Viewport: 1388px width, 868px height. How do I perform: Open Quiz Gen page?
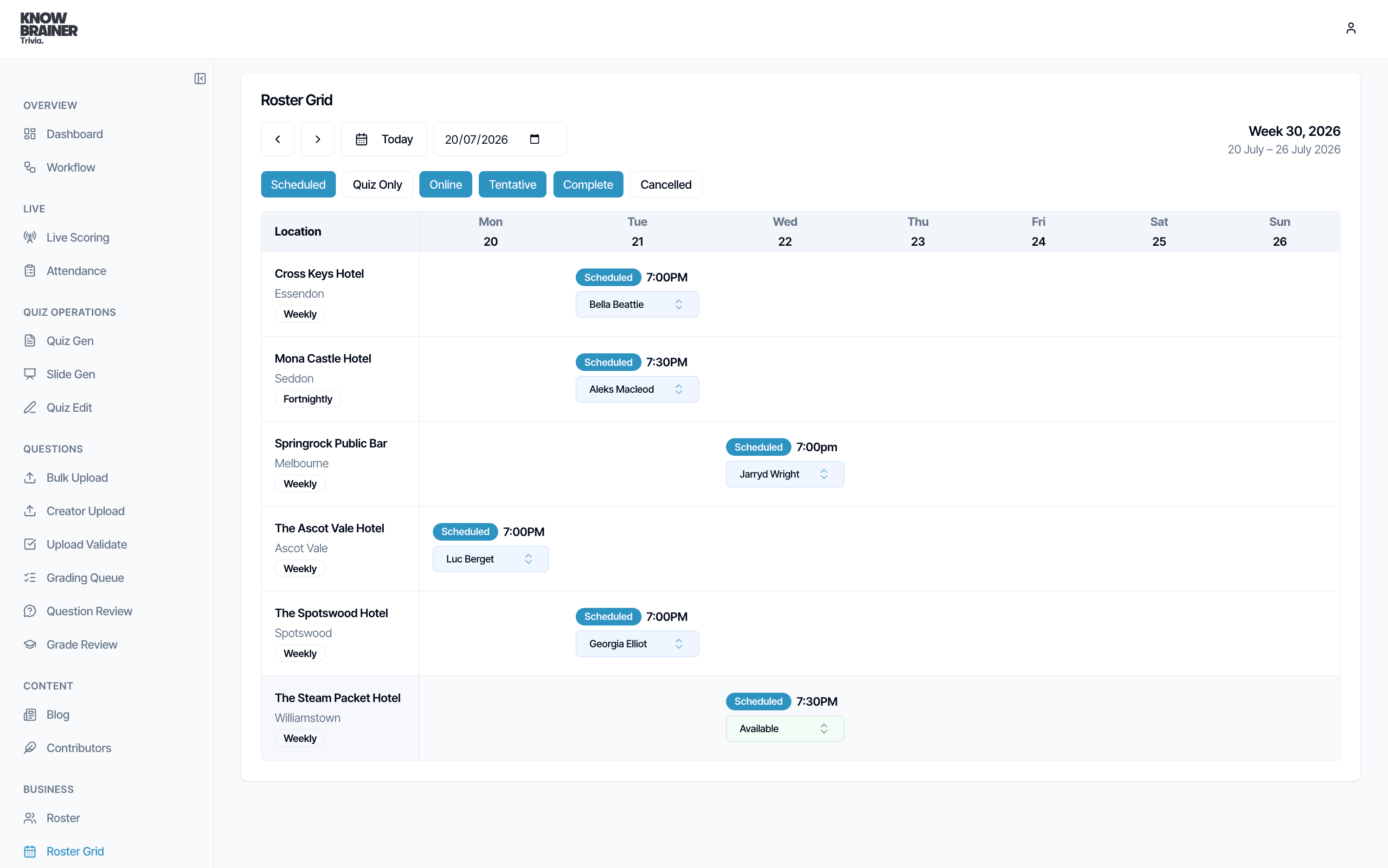(70, 340)
